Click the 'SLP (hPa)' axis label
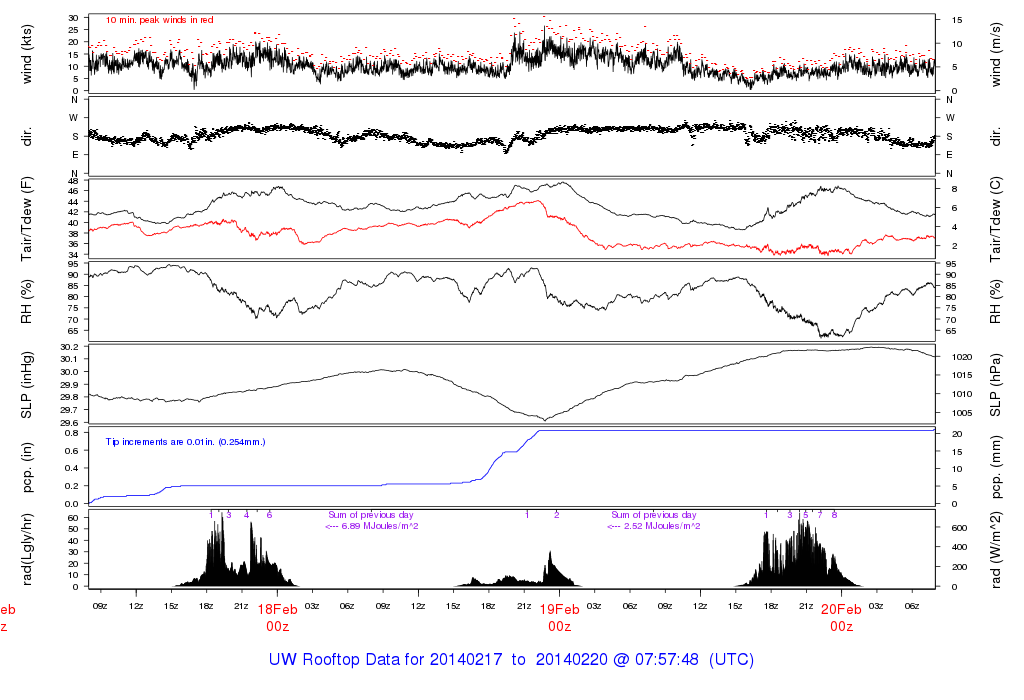This screenshot has height=700, width=1024. [x=996, y=385]
